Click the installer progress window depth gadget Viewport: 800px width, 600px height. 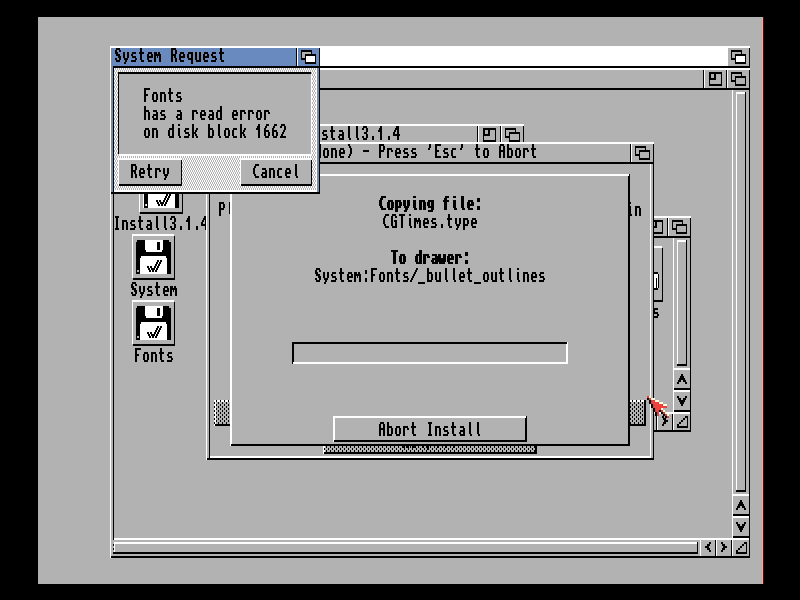[642, 153]
